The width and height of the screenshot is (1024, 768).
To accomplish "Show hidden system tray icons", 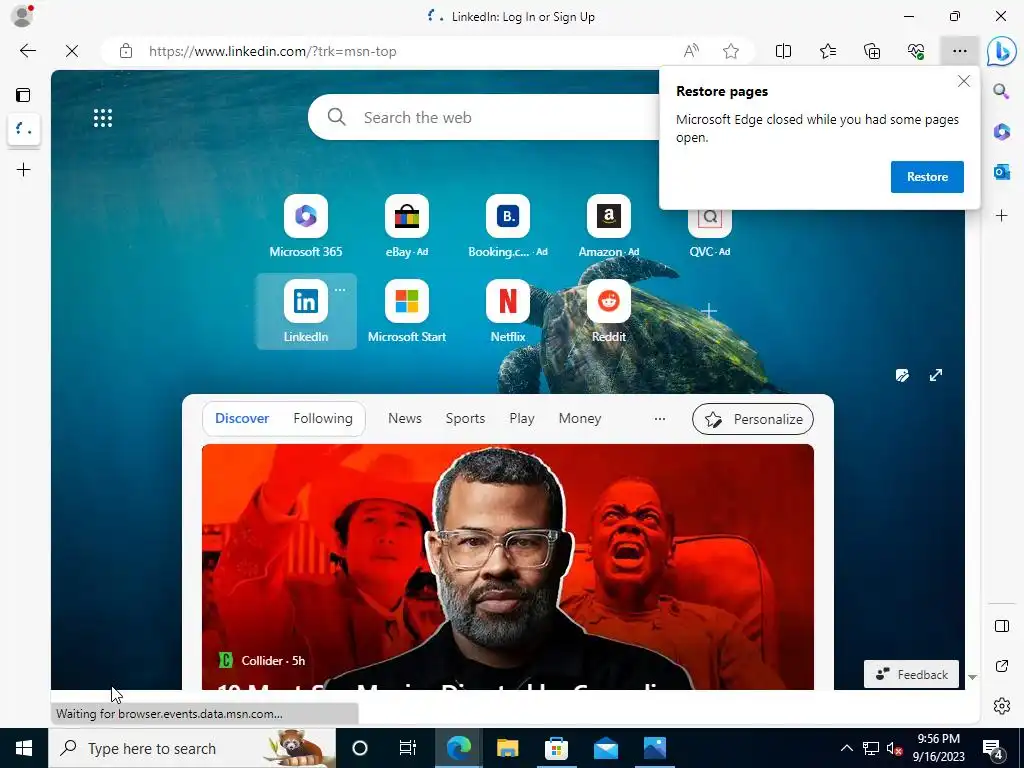I will [846, 748].
